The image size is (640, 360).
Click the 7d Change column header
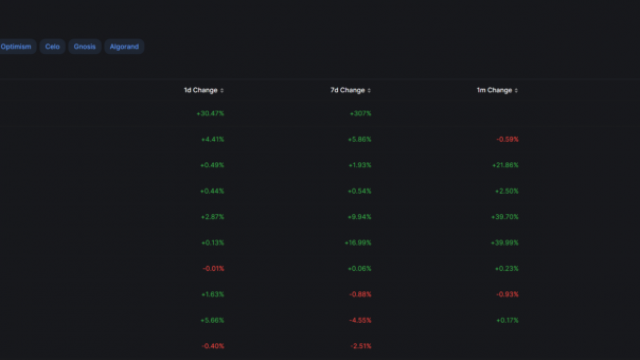pos(347,90)
